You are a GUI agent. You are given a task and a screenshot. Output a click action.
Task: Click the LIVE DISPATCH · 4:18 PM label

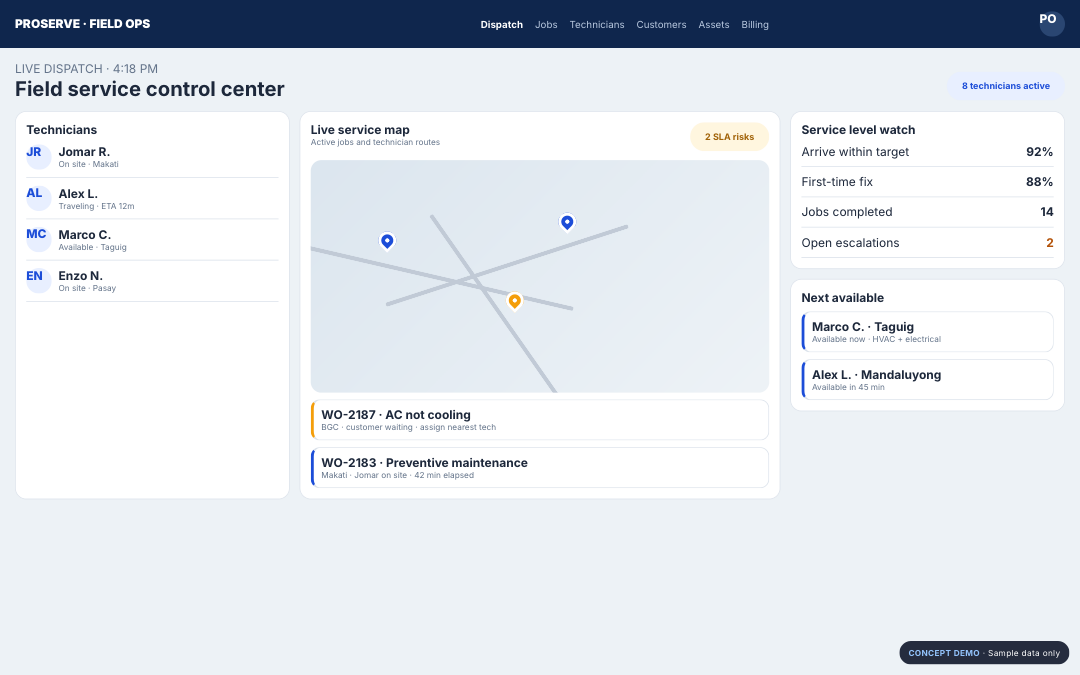coord(86,68)
